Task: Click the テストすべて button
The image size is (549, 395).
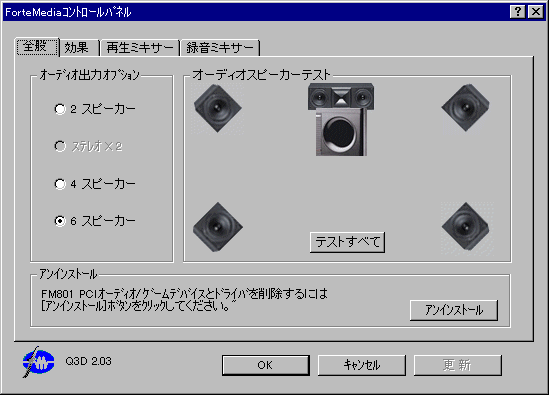Action: click(347, 242)
